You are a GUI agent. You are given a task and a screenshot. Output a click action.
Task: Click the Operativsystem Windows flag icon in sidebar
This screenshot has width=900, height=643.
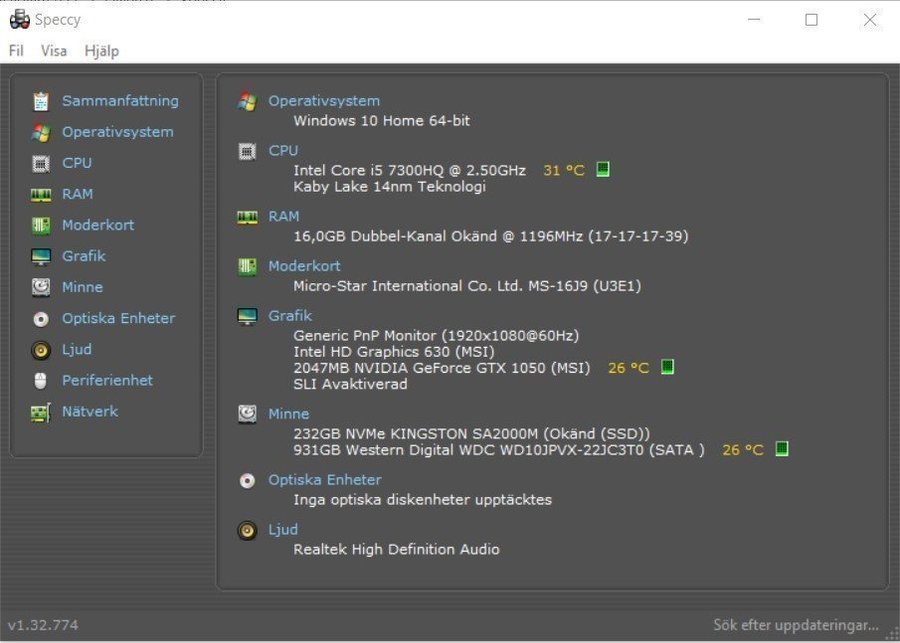(x=41, y=132)
